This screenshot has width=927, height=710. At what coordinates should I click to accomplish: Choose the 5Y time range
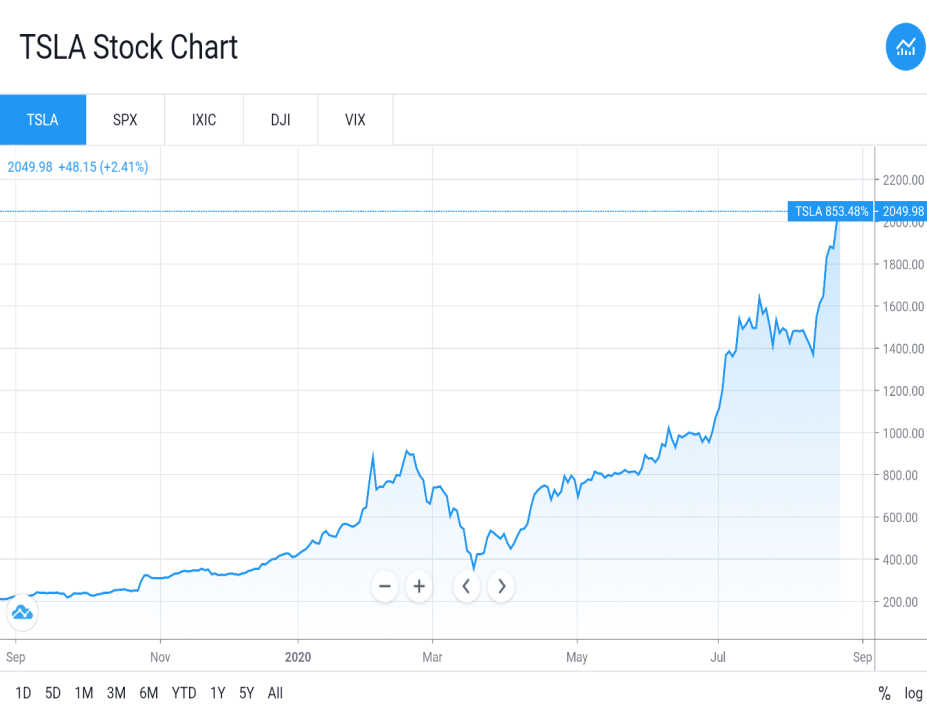(247, 693)
